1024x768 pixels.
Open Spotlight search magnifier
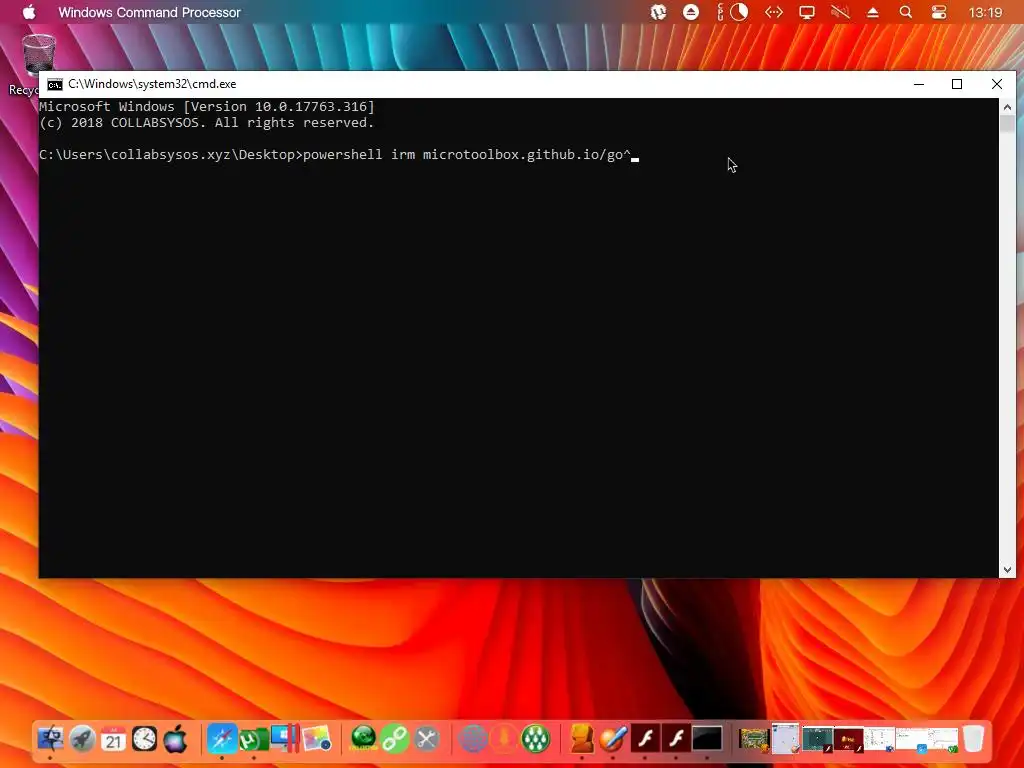point(906,12)
